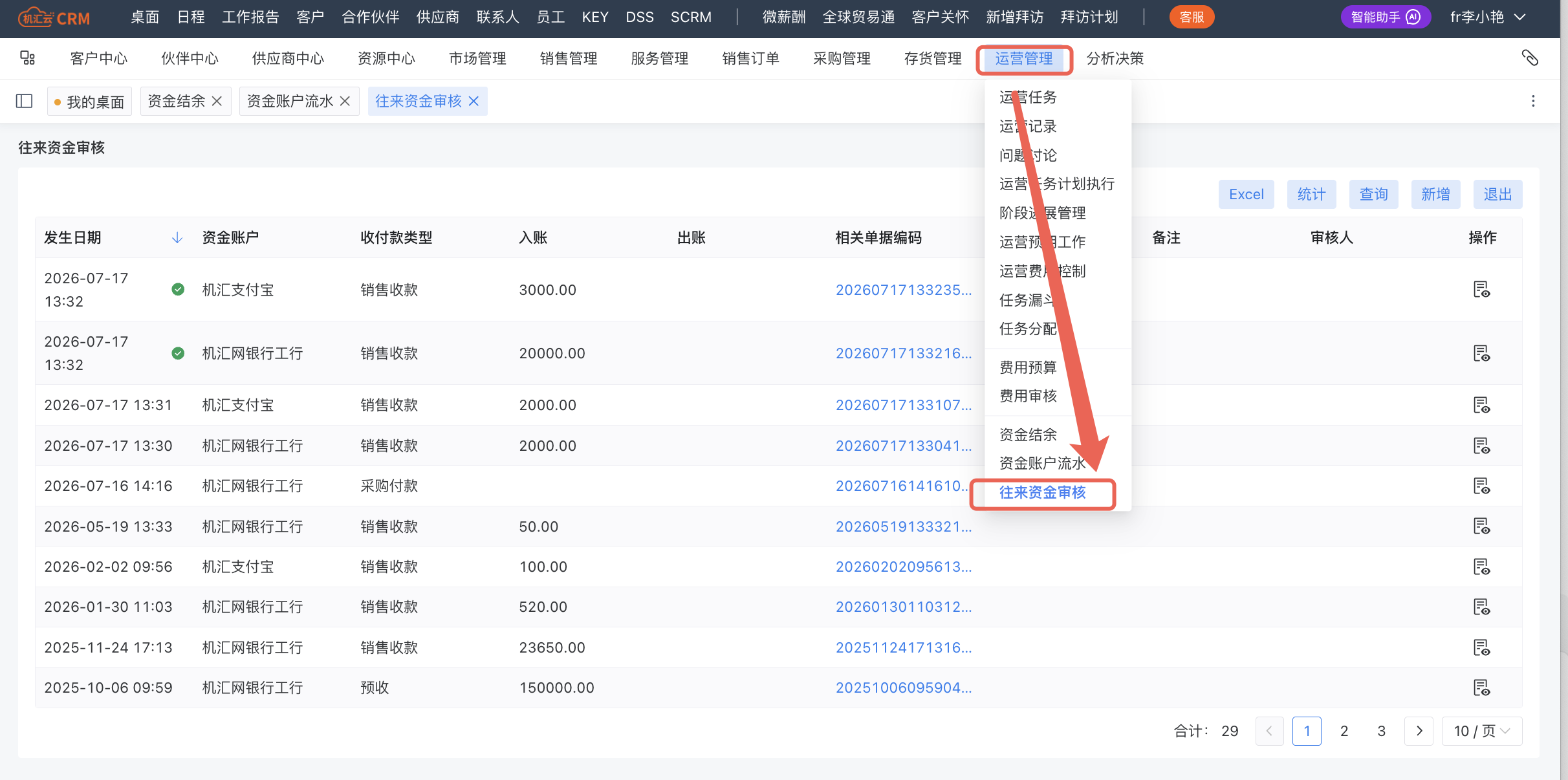
Task: Switch to the 资金账户流水 tab
Action: click(290, 102)
